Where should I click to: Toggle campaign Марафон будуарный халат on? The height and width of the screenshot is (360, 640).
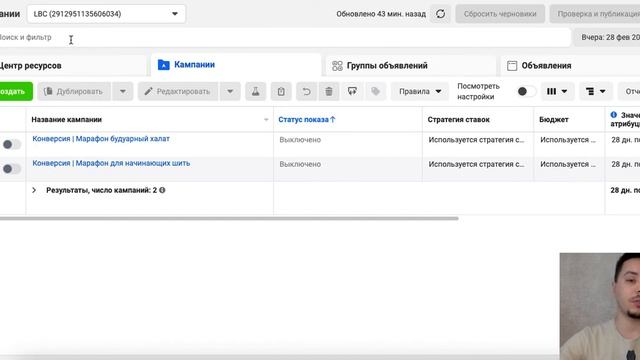[11, 144]
